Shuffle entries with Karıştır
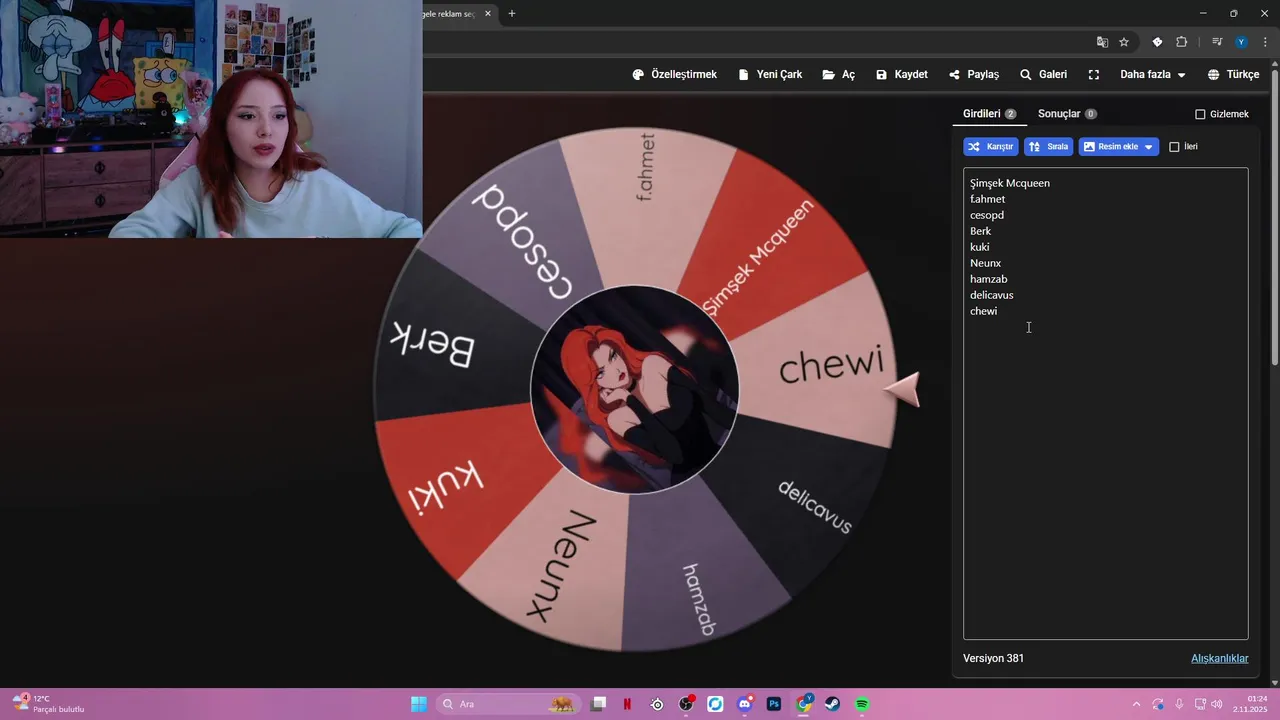 point(991,147)
